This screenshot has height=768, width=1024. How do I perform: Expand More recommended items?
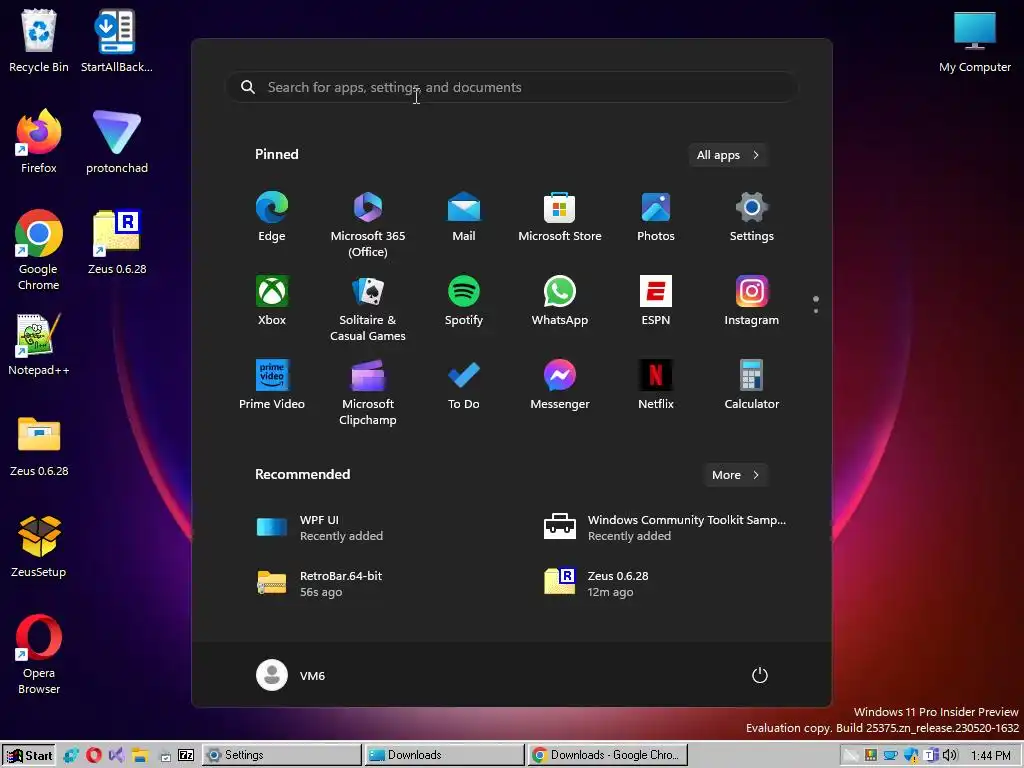coord(735,475)
